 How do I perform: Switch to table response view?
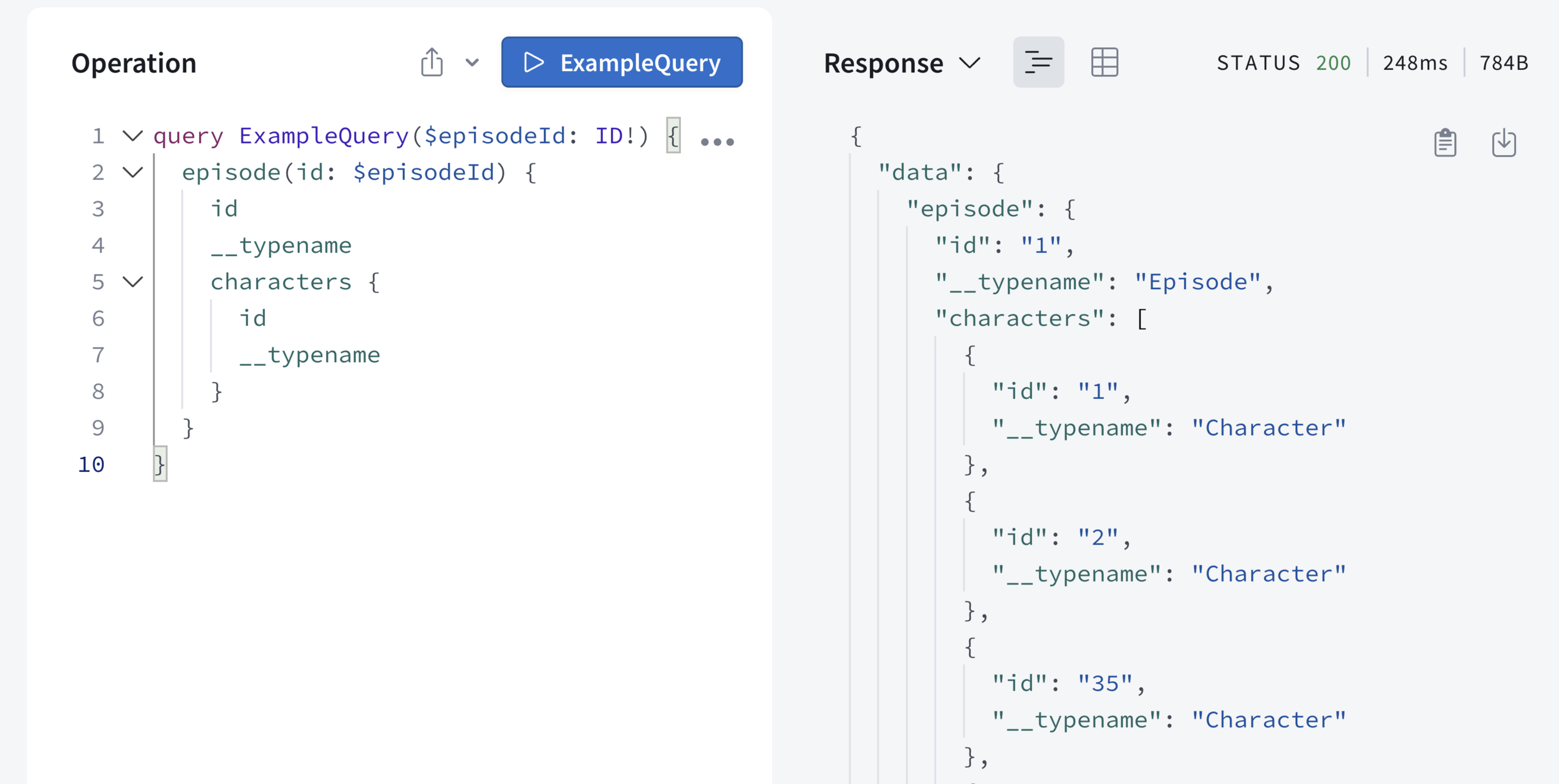1104,62
